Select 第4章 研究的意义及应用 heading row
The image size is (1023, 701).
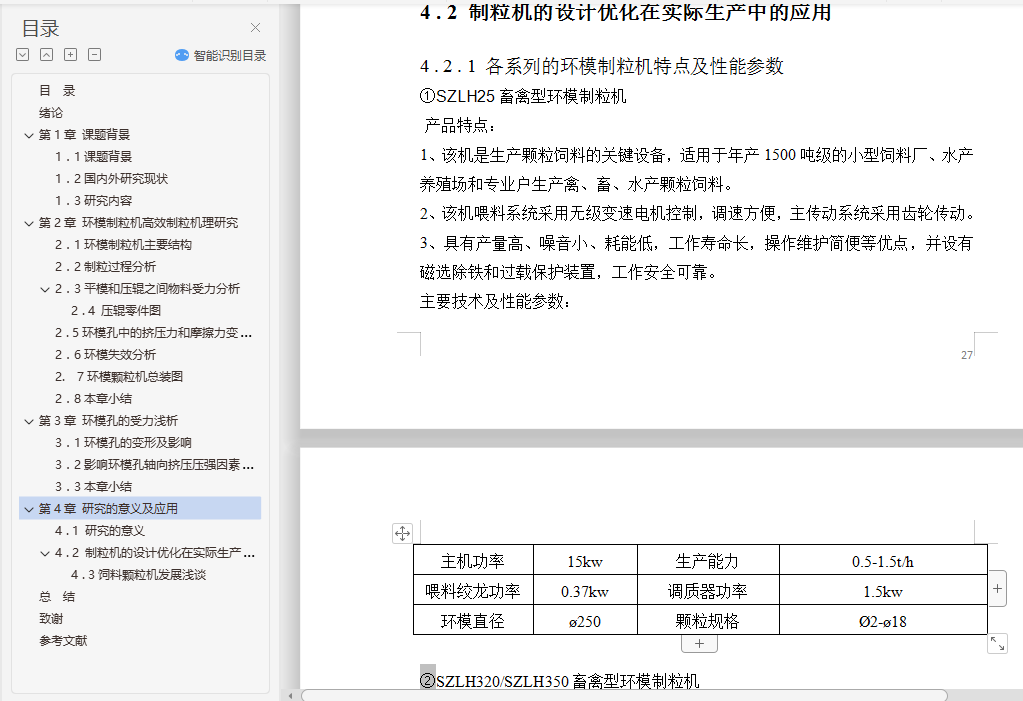point(140,508)
